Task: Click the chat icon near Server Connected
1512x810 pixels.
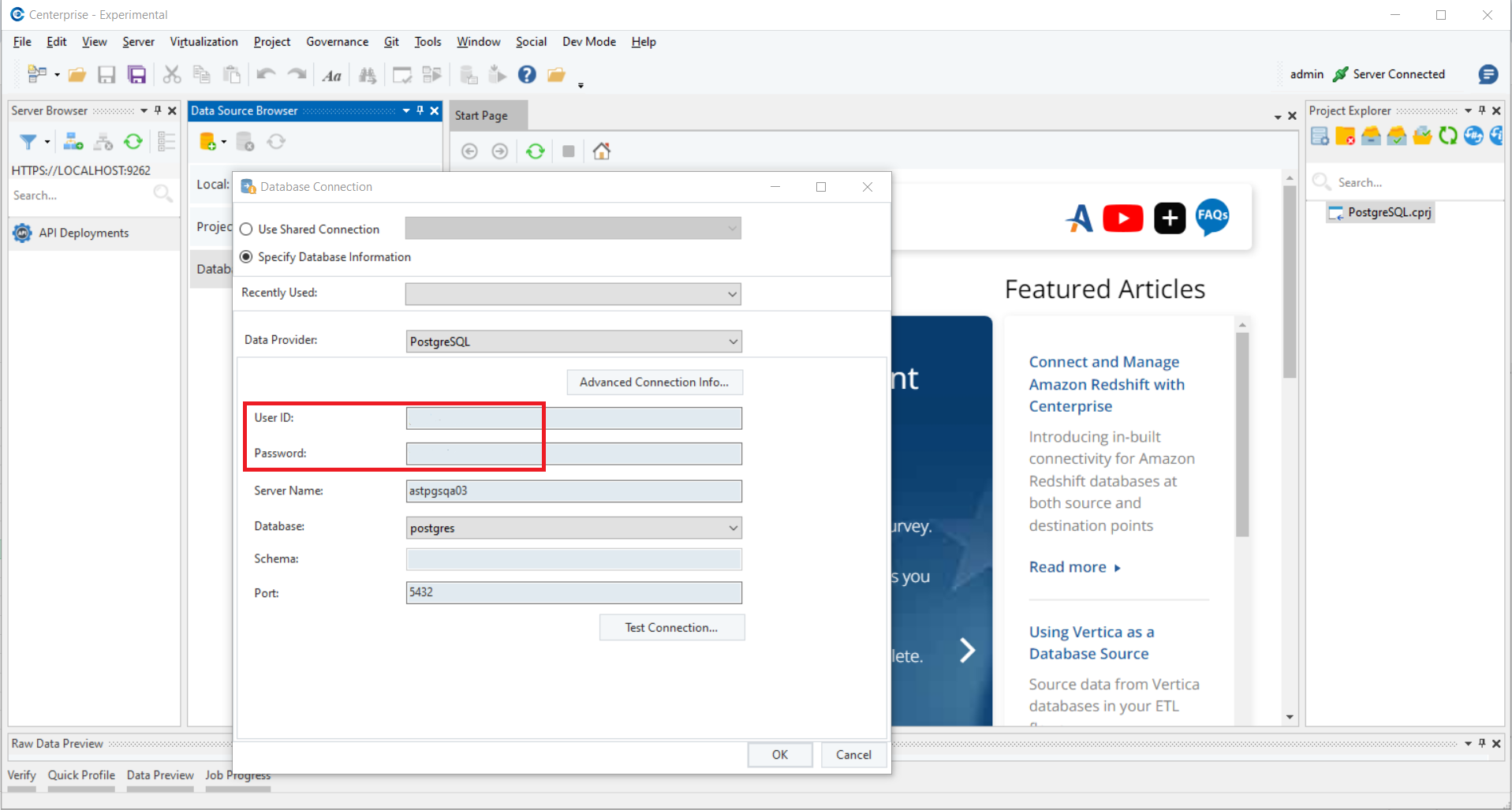Action: click(1488, 74)
